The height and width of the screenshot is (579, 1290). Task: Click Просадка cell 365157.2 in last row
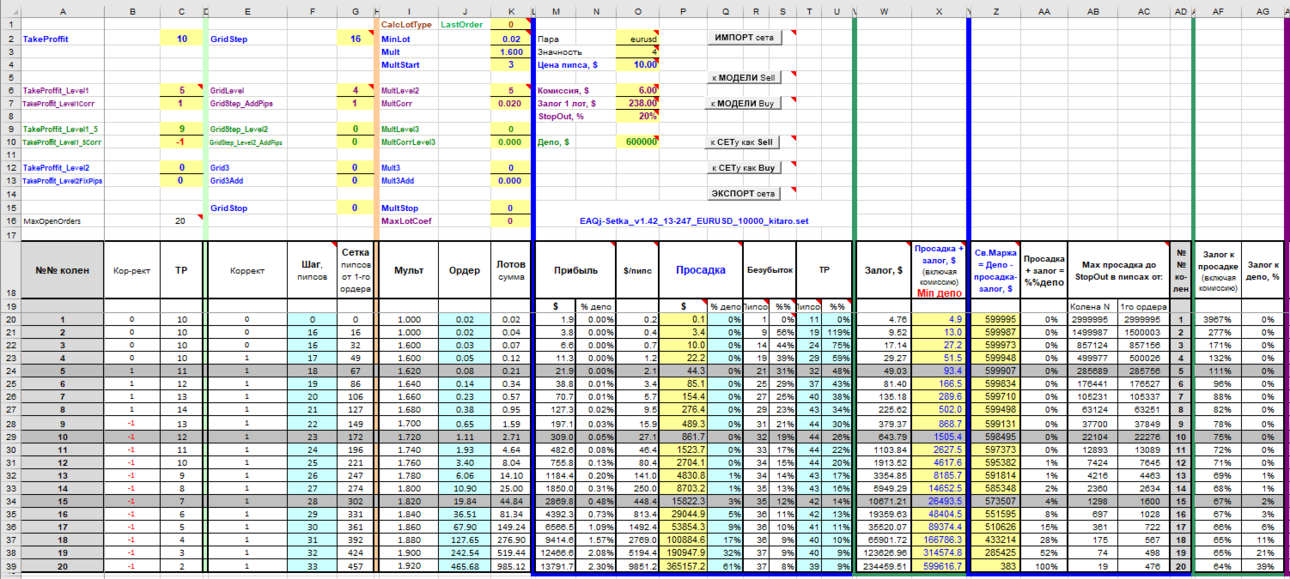tap(683, 565)
